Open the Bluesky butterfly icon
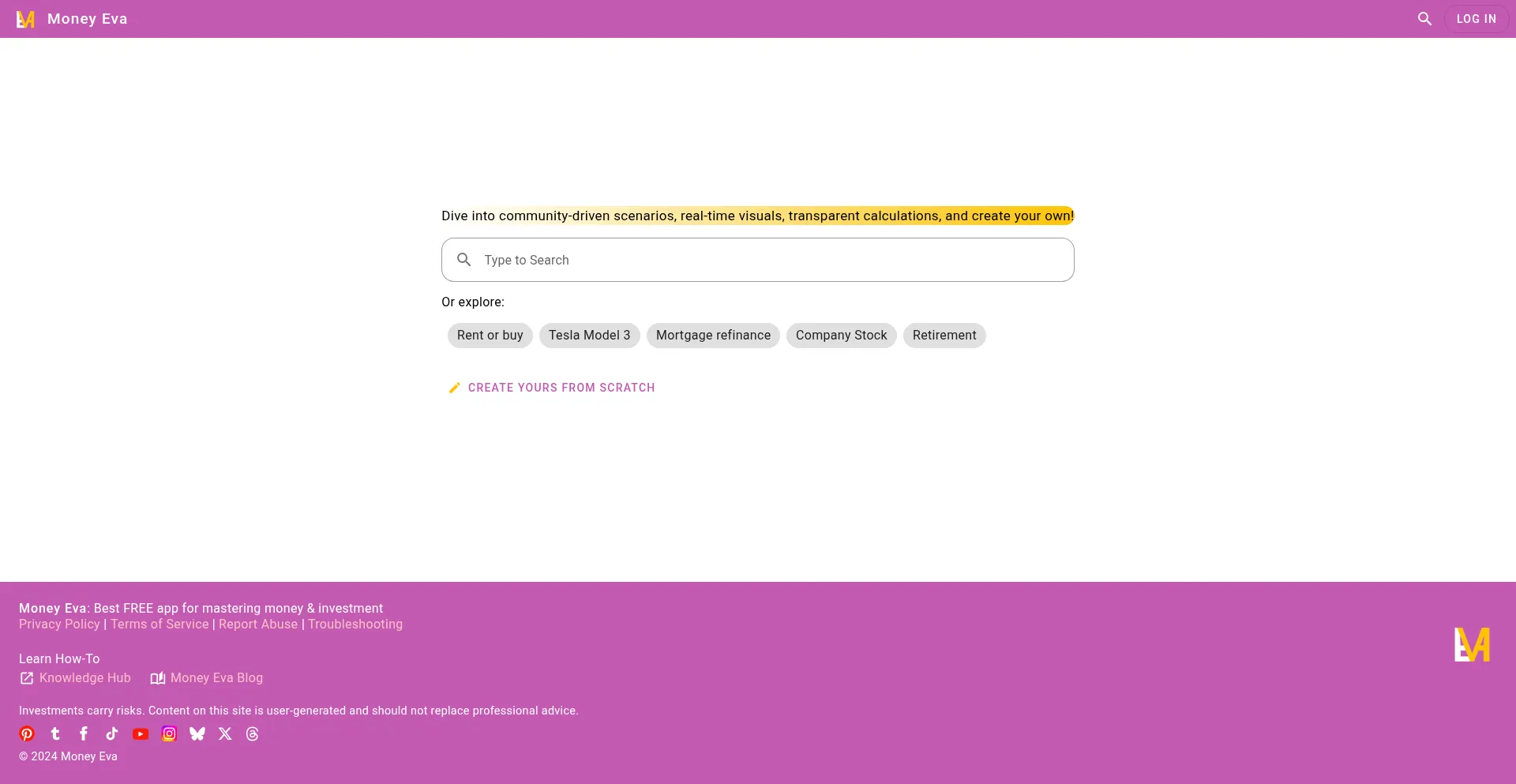The image size is (1516, 784). pos(197,733)
